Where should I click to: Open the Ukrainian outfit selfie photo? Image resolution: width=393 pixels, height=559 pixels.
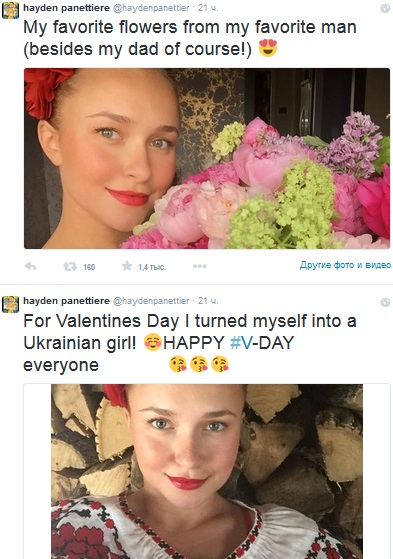pos(207,471)
